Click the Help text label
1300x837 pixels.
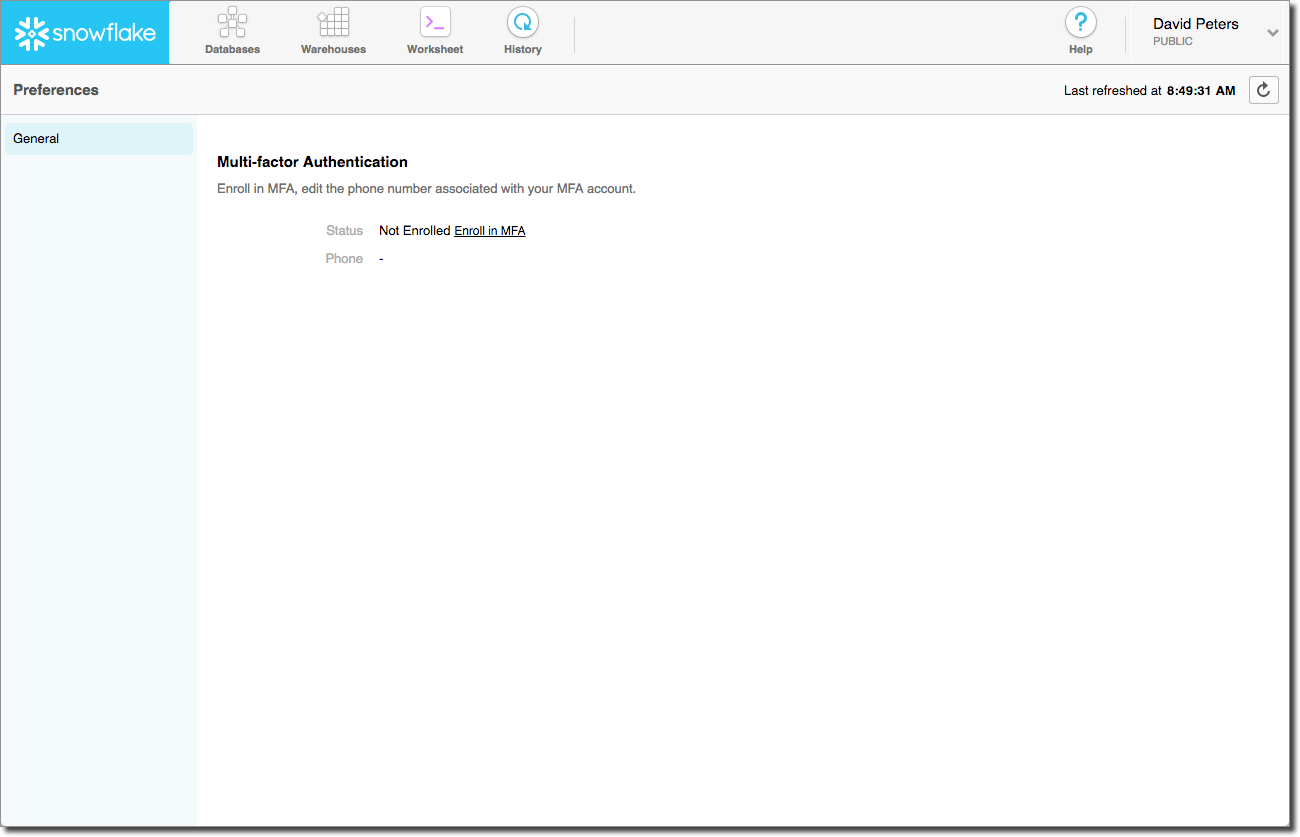1080,49
